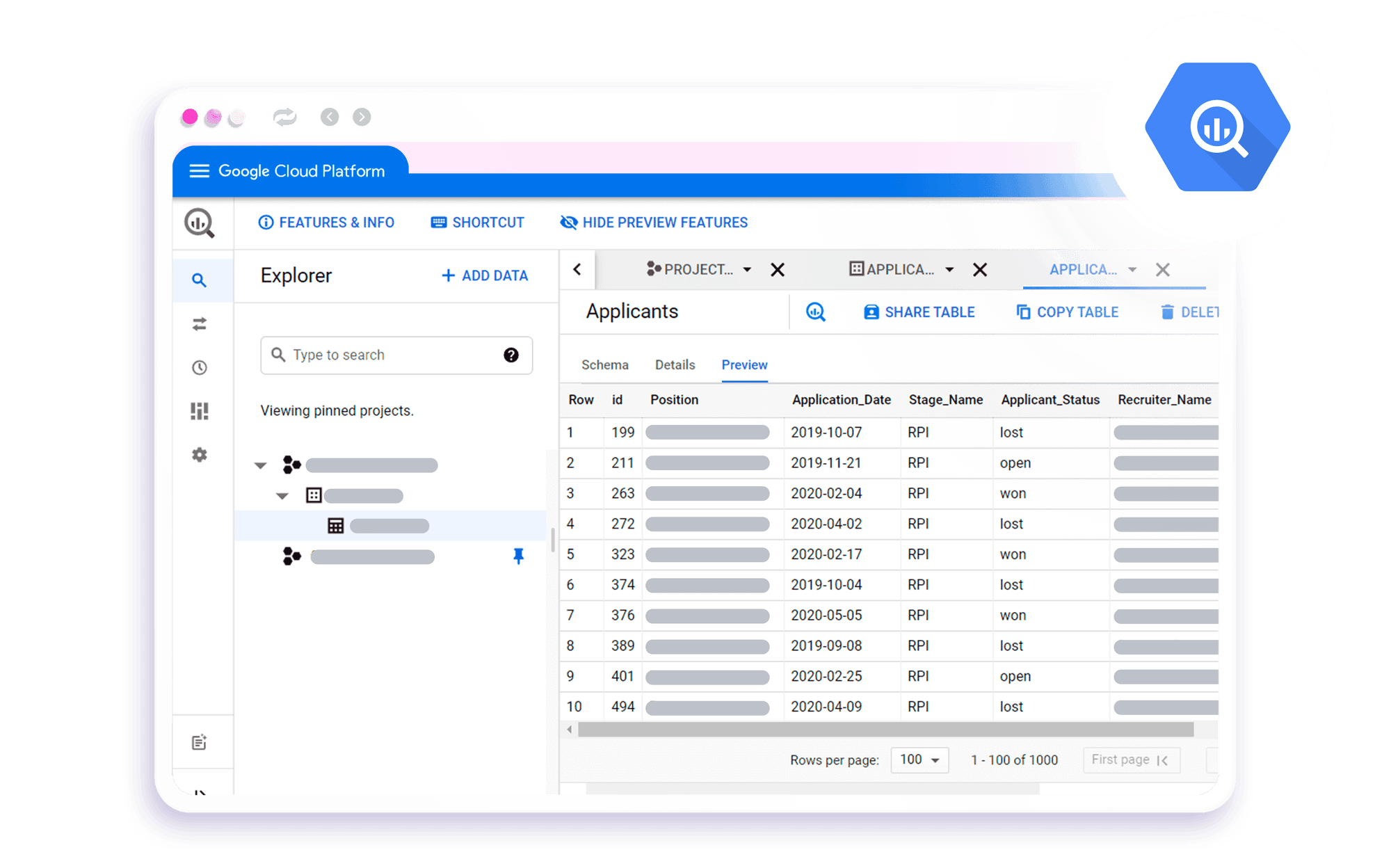The height and width of the screenshot is (868, 1391).
Task: Click the DELETE table button
Action: [x=1189, y=312]
